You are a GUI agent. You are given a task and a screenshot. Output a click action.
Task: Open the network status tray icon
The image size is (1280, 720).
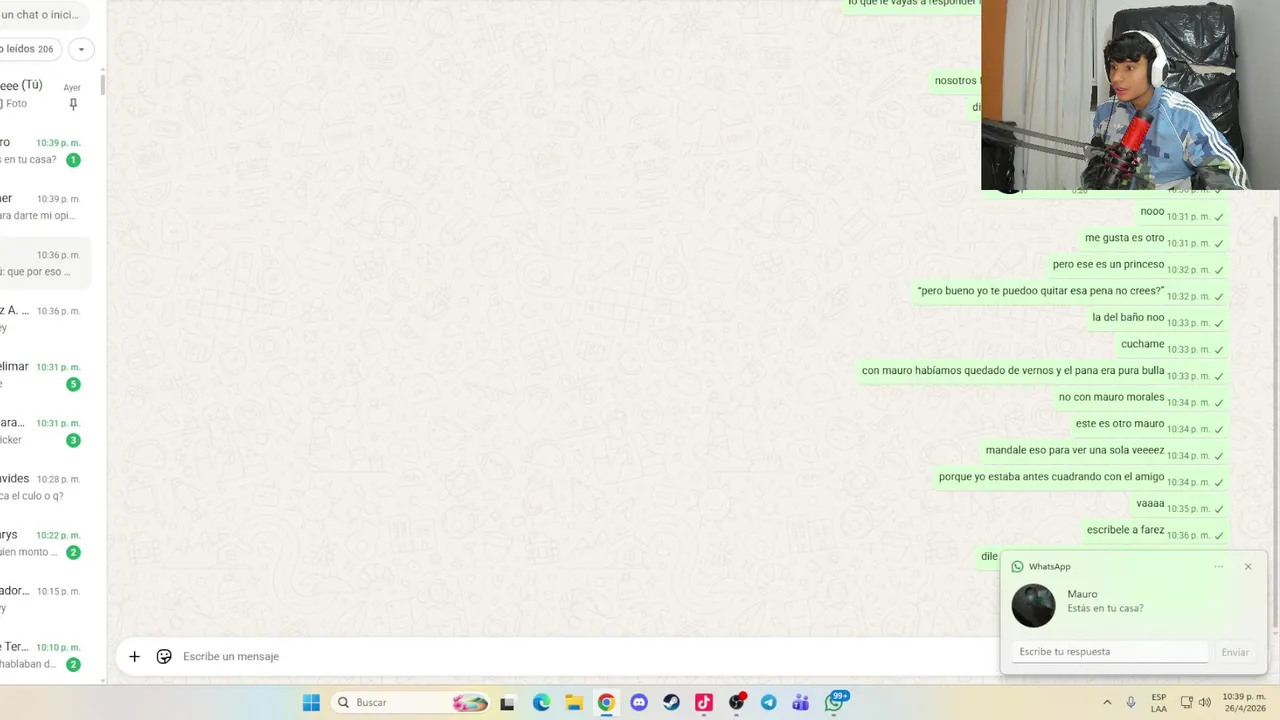coord(1186,703)
